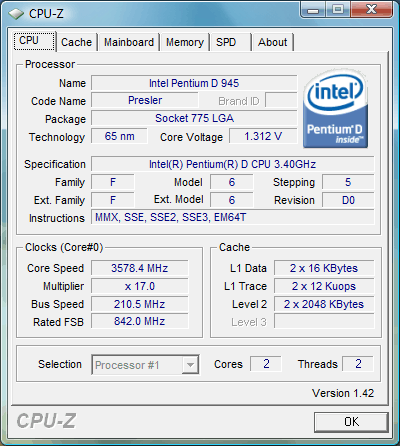Select the CPU tab
Image resolution: width=400 pixels, height=446 pixels.
click(x=34, y=41)
